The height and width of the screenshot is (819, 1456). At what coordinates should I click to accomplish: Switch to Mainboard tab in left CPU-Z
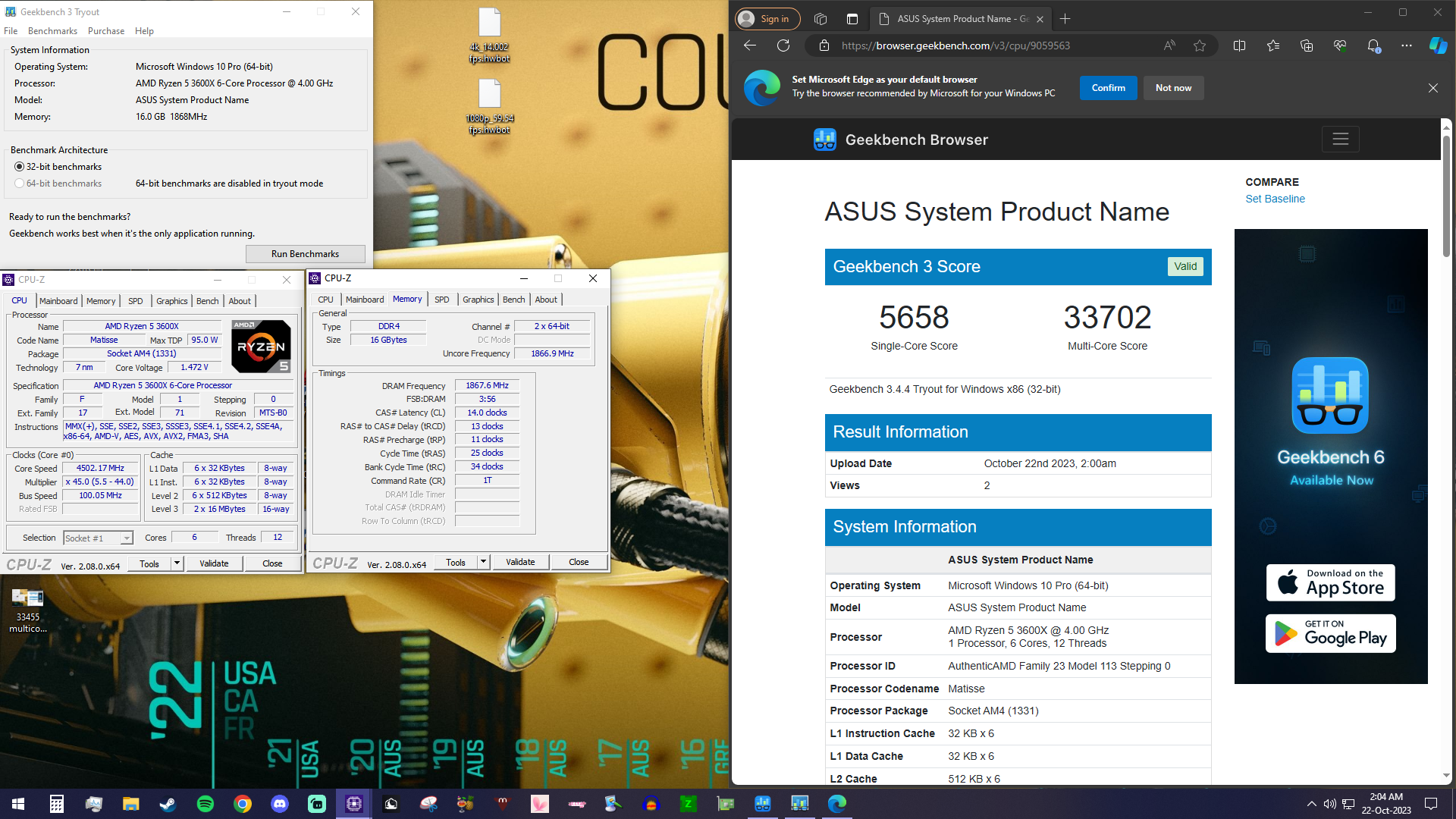pos(58,301)
